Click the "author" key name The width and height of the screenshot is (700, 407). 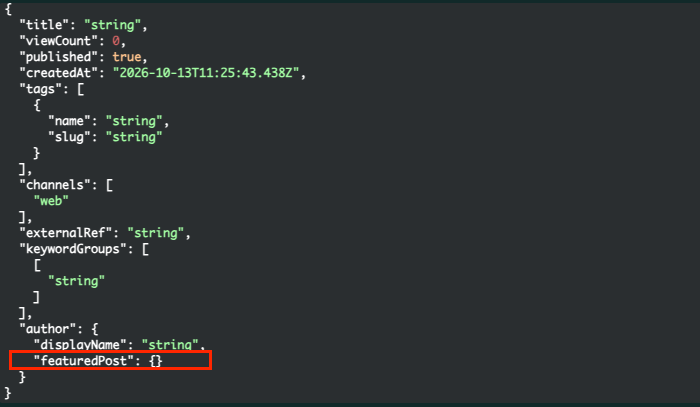(x=48, y=329)
